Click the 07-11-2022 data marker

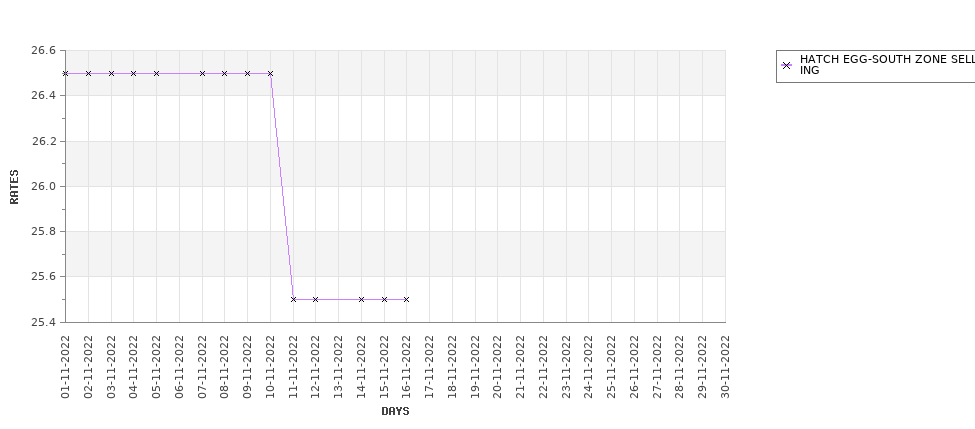coord(202,73)
